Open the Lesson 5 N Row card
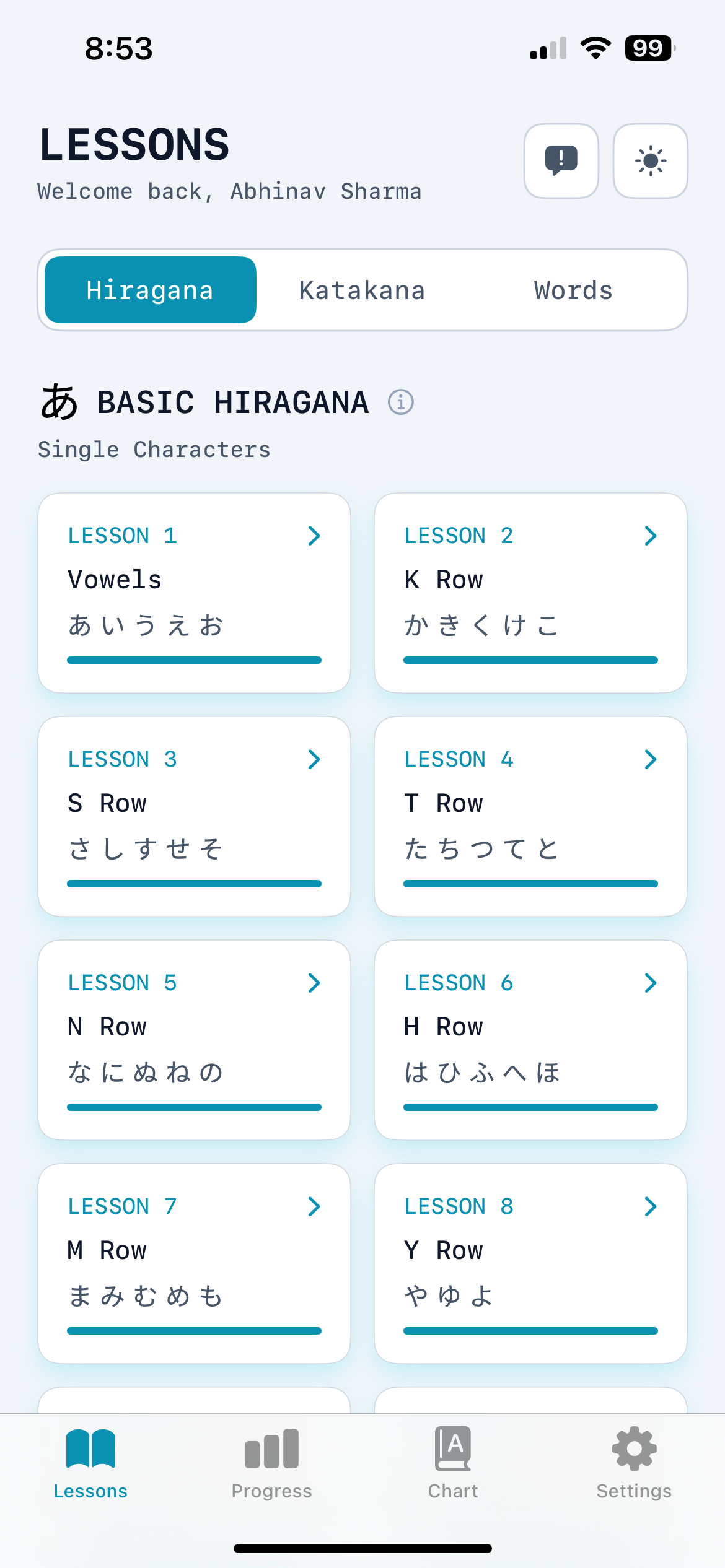The width and height of the screenshot is (725, 1568). (194, 1039)
